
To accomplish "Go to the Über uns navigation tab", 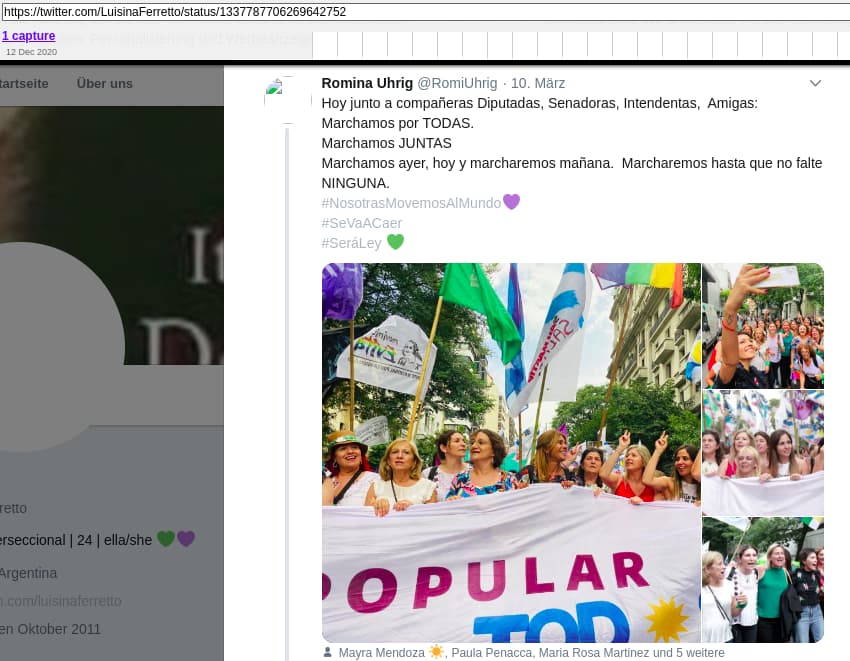I will point(105,84).
